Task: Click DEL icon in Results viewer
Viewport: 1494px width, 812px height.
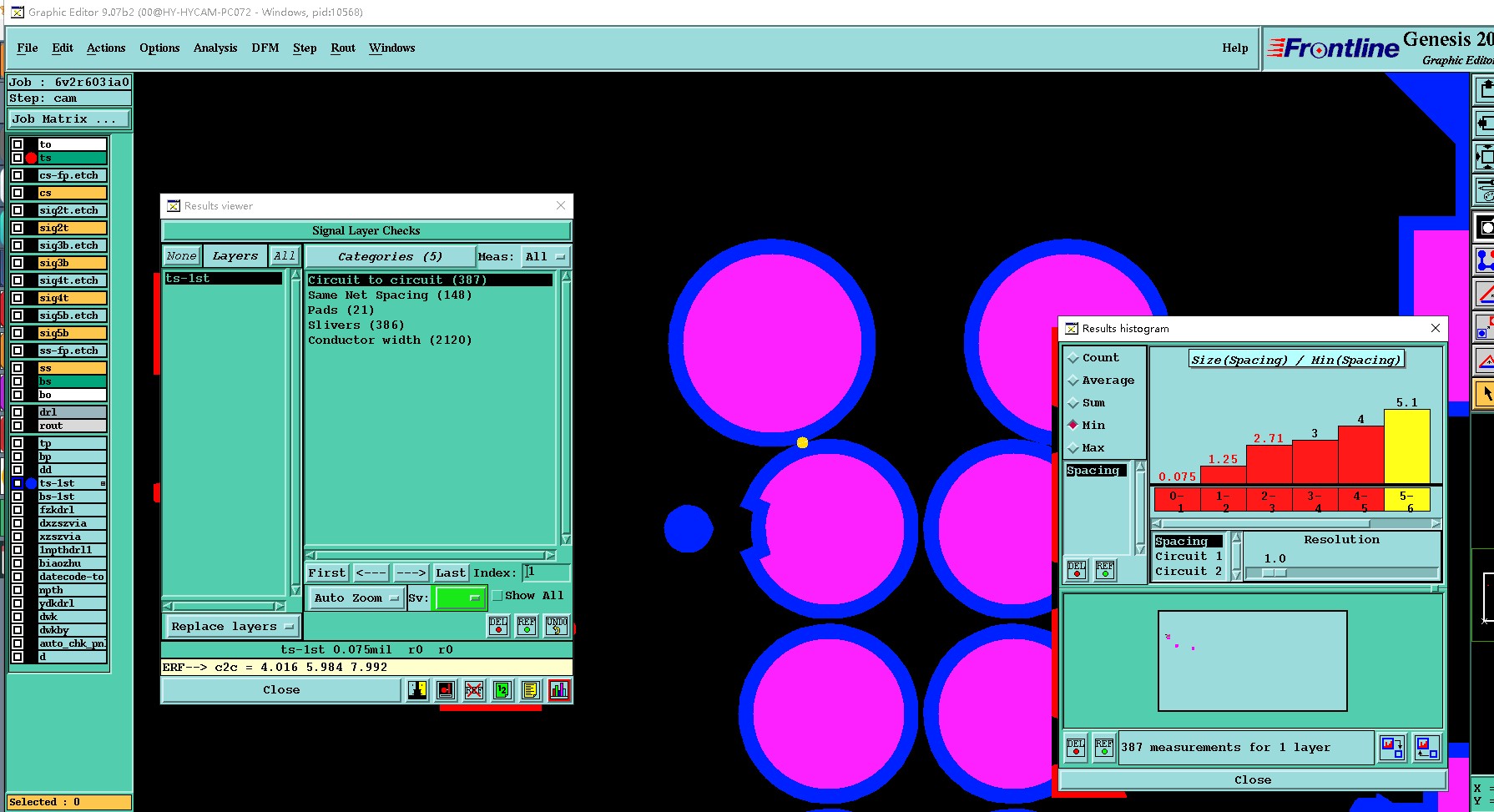Action: [498, 626]
